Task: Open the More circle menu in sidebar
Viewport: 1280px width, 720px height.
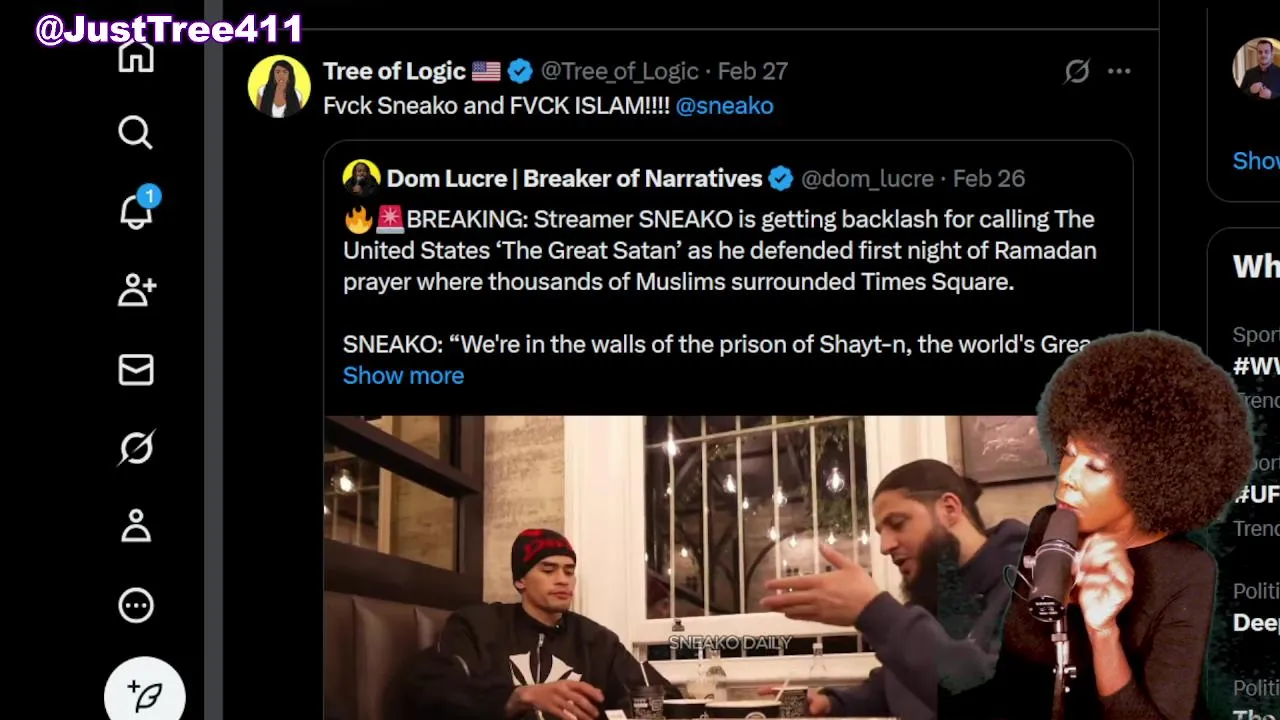Action: pyautogui.click(x=136, y=605)
